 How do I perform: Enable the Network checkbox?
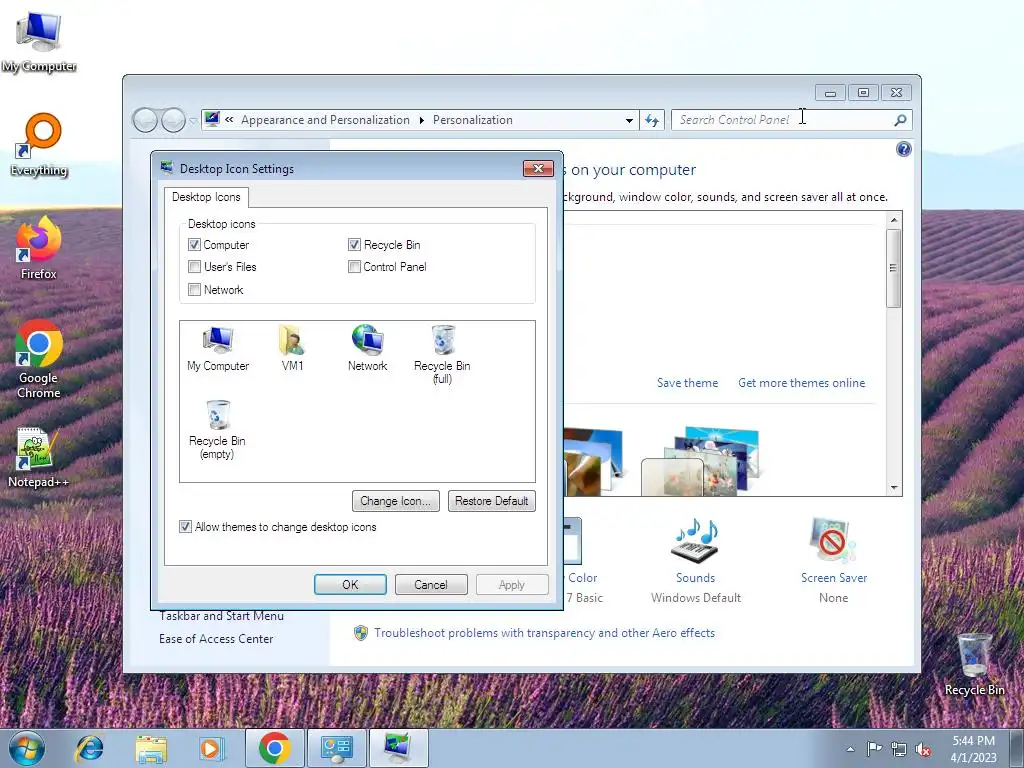click(x=194, y=289)
